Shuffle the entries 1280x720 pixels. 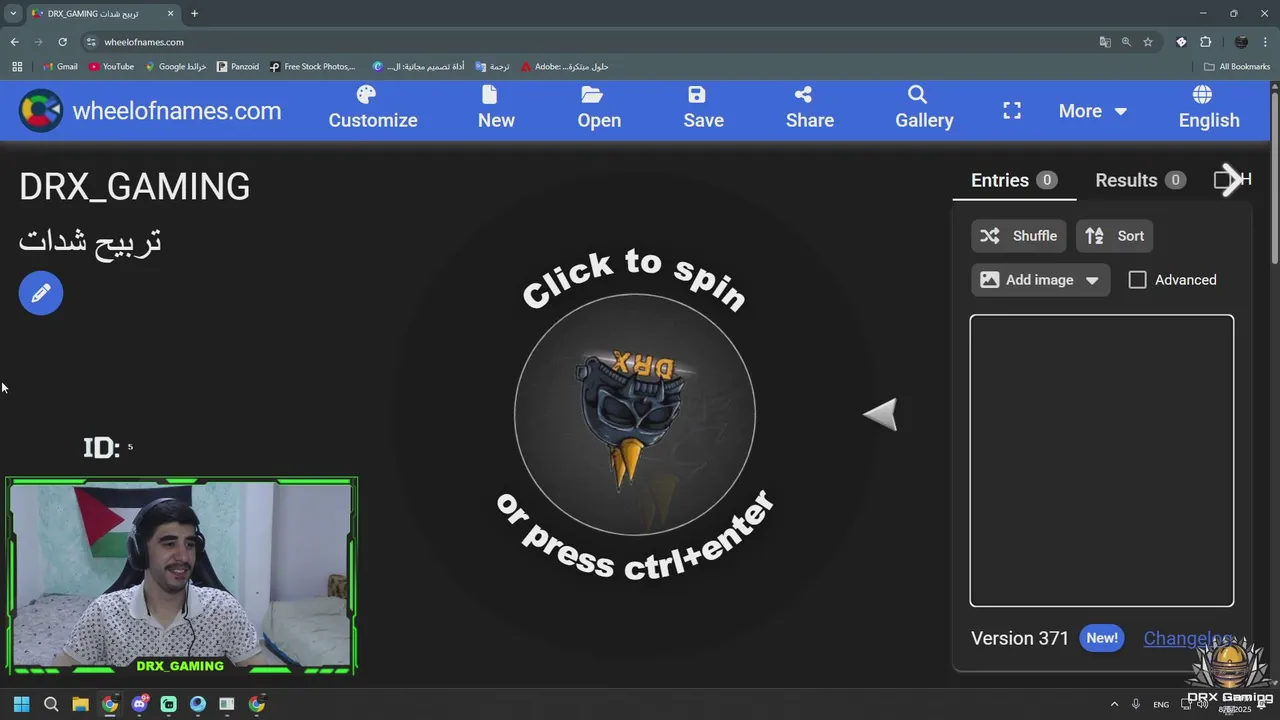click(x=1018, y=236)
